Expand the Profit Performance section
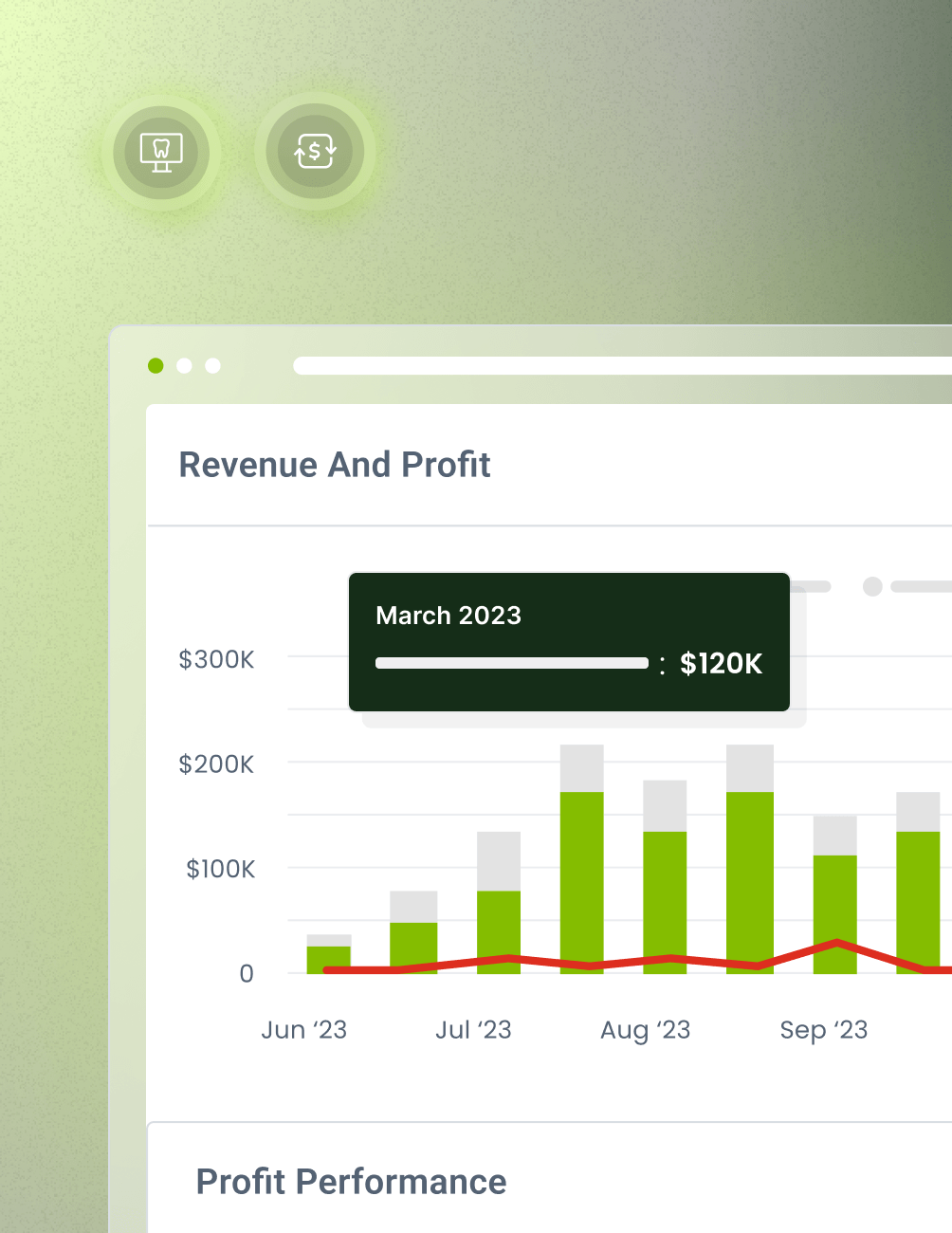952x1233 pixels. tap(351, 1182)
